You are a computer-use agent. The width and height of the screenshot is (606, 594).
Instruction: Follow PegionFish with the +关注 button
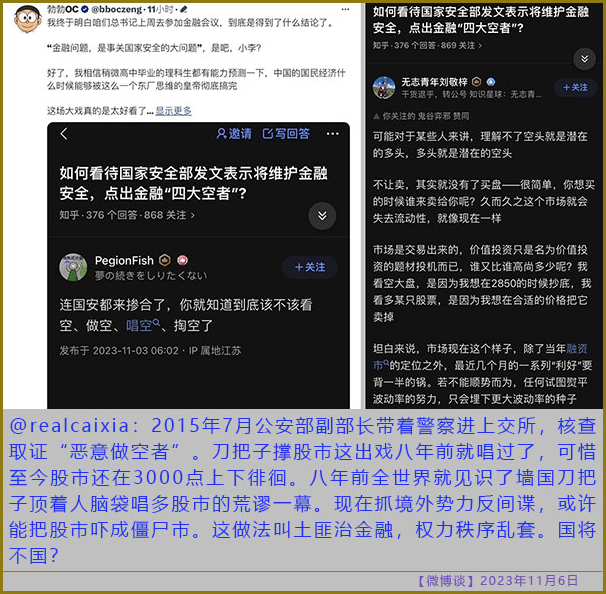pyautogui.click(x=310, y=267)
